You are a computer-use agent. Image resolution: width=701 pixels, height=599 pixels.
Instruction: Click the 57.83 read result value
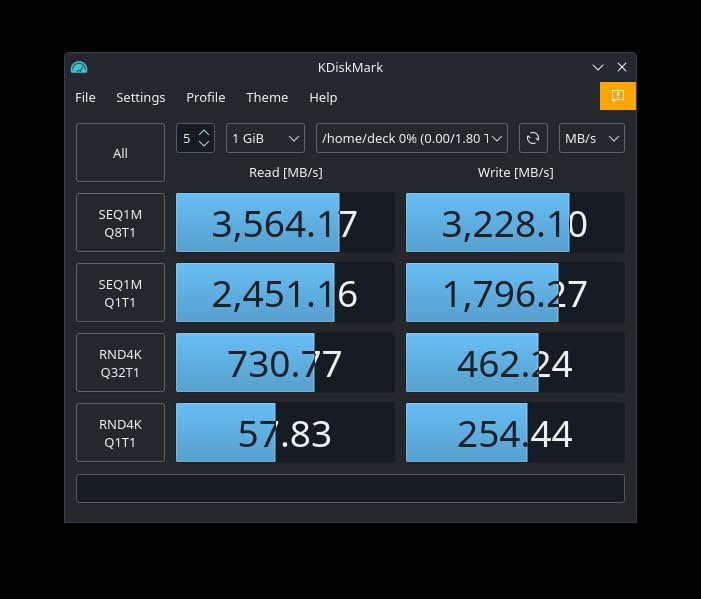tap(285, 433)
